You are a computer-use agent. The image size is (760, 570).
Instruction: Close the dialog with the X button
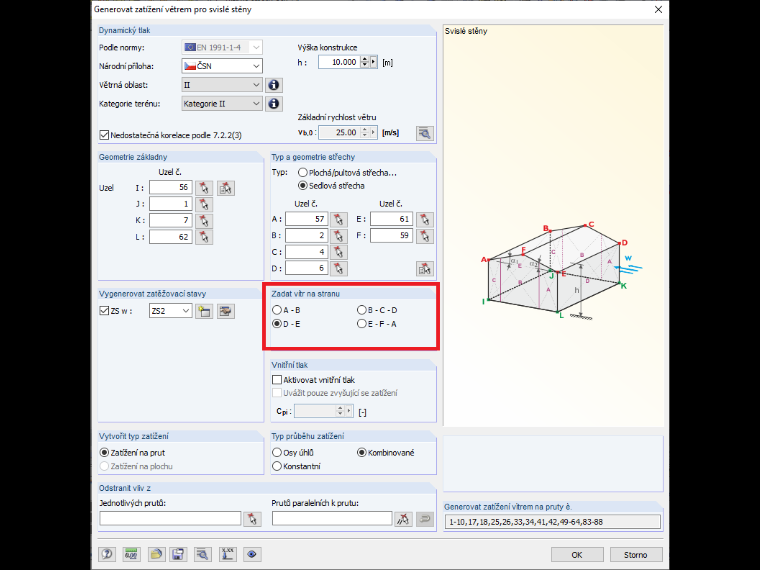(658, 9)
